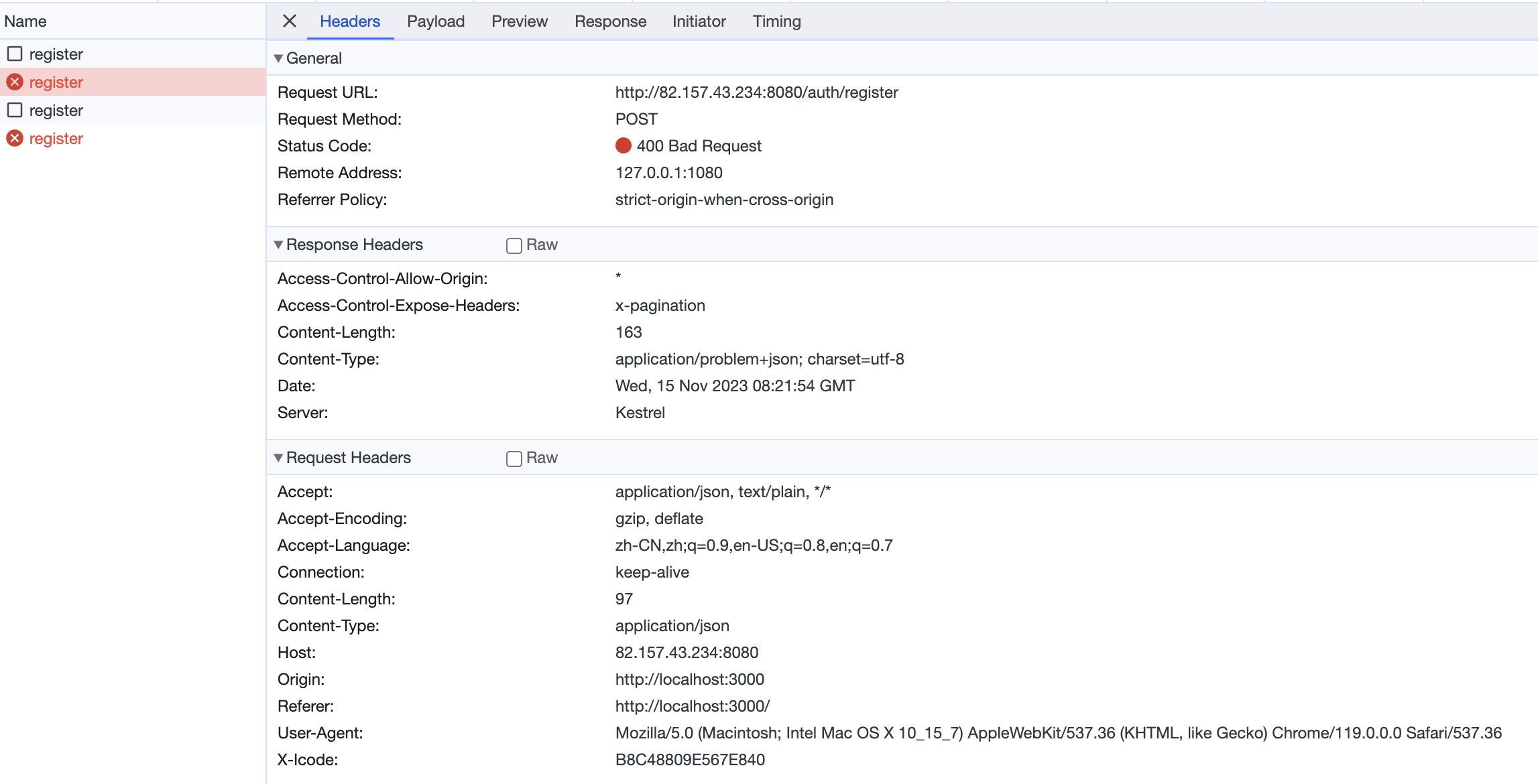Click the Accept-Encoding value gzip, deflate
The image size is (1538, 784).
point(659,519)
